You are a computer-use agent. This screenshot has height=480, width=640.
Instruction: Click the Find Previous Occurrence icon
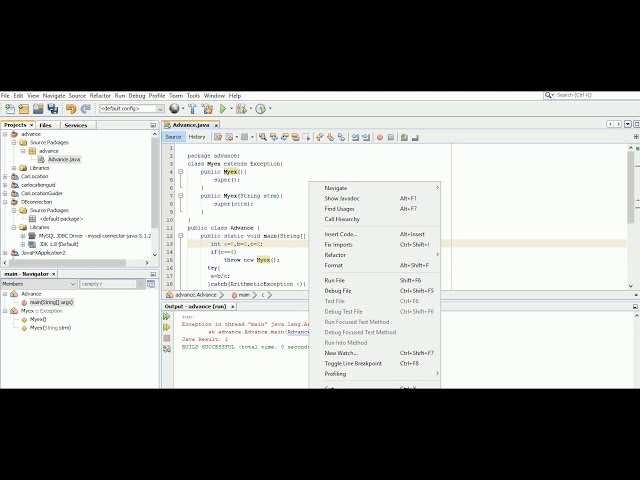click(273, 137)
